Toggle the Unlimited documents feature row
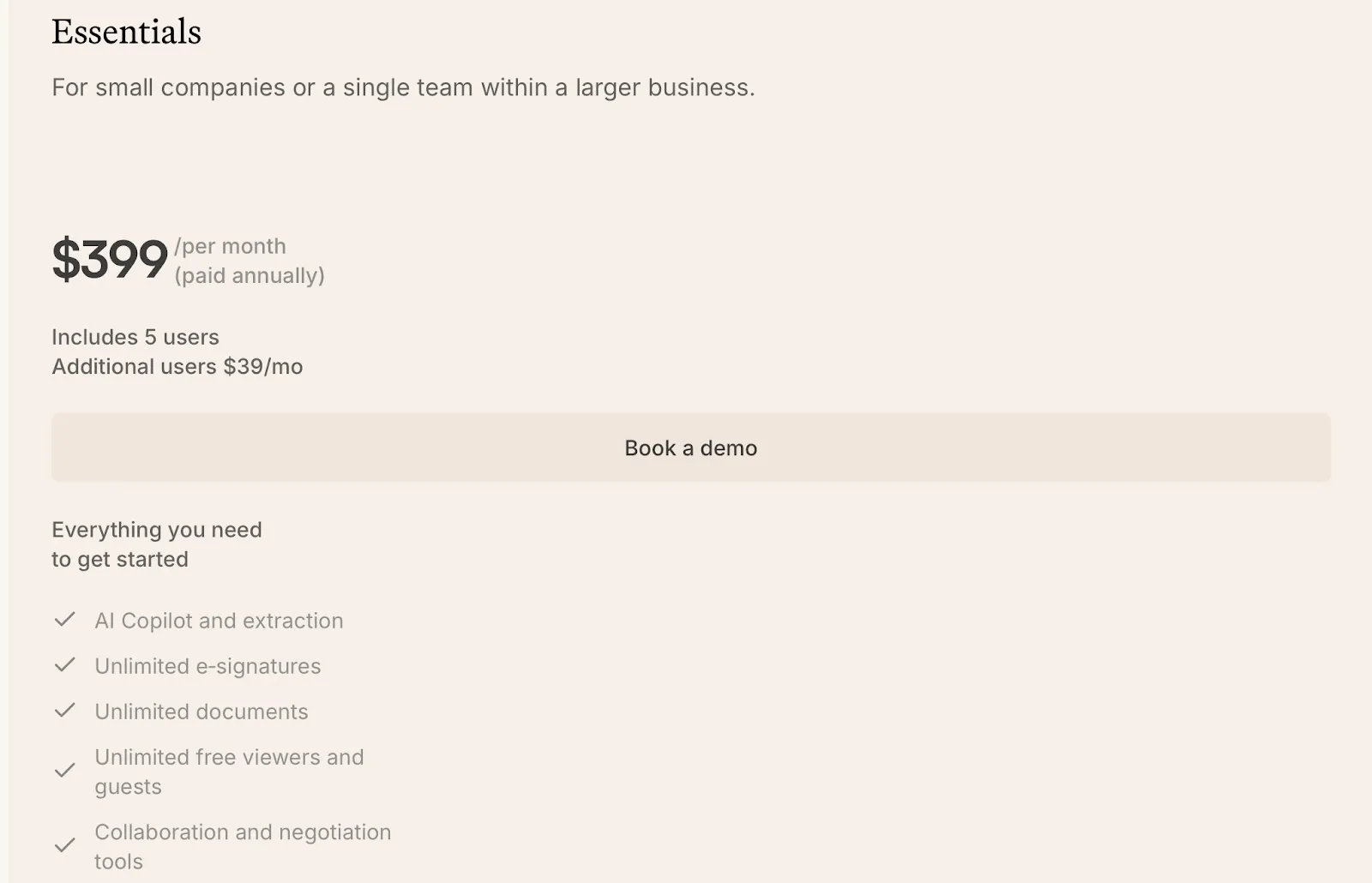The height and width of the screenshot is (883, 1372). (201, 711)
